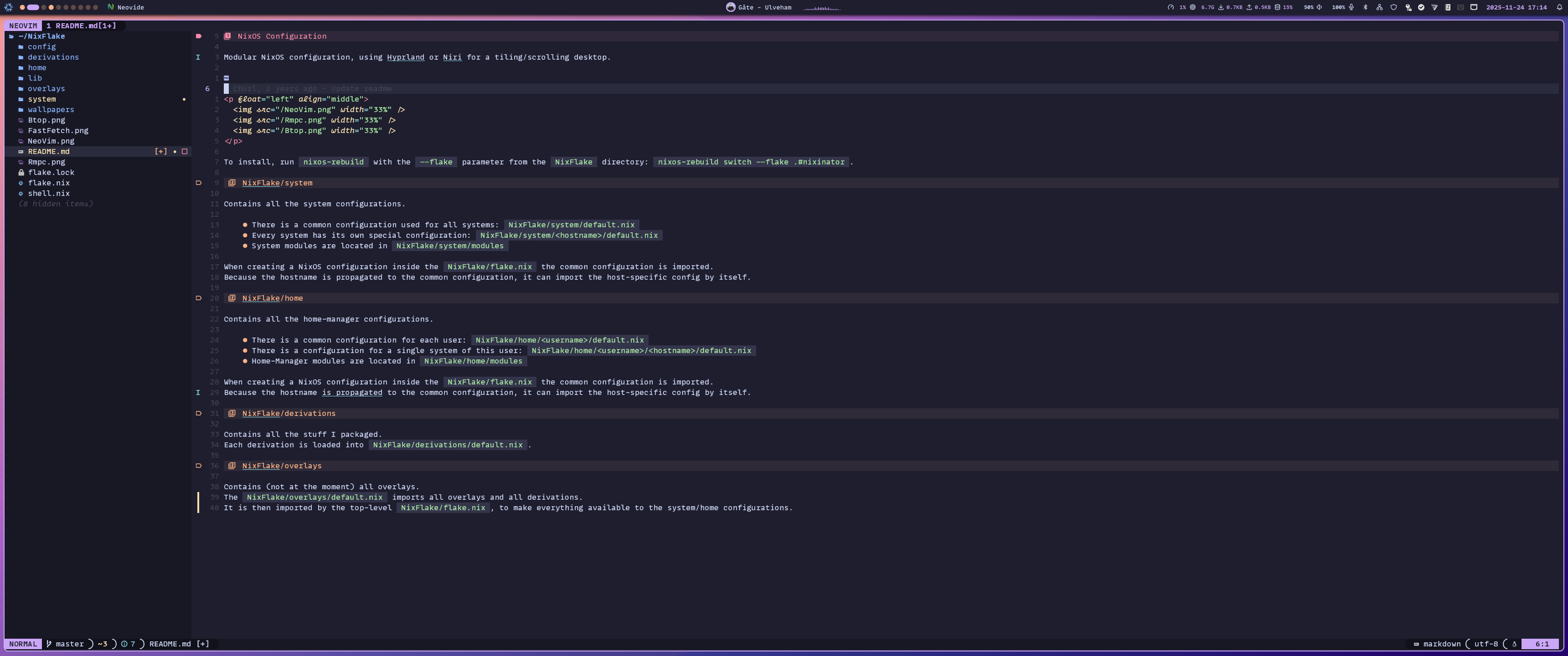Image resolution: width=1568 pixels, height=656 pixels.
Task: Click the audio visualizer next to Gåte - Ulveham
Action: [821, 8]
